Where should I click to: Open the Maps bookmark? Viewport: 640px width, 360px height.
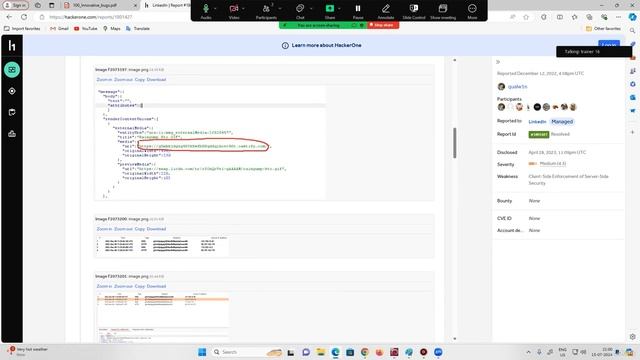(112, 29)
